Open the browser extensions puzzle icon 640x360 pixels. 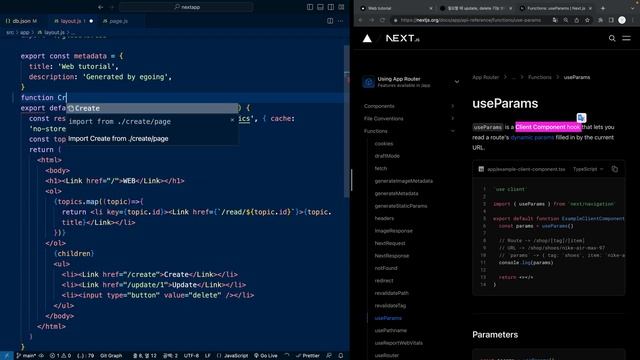[x=600, y=20]
